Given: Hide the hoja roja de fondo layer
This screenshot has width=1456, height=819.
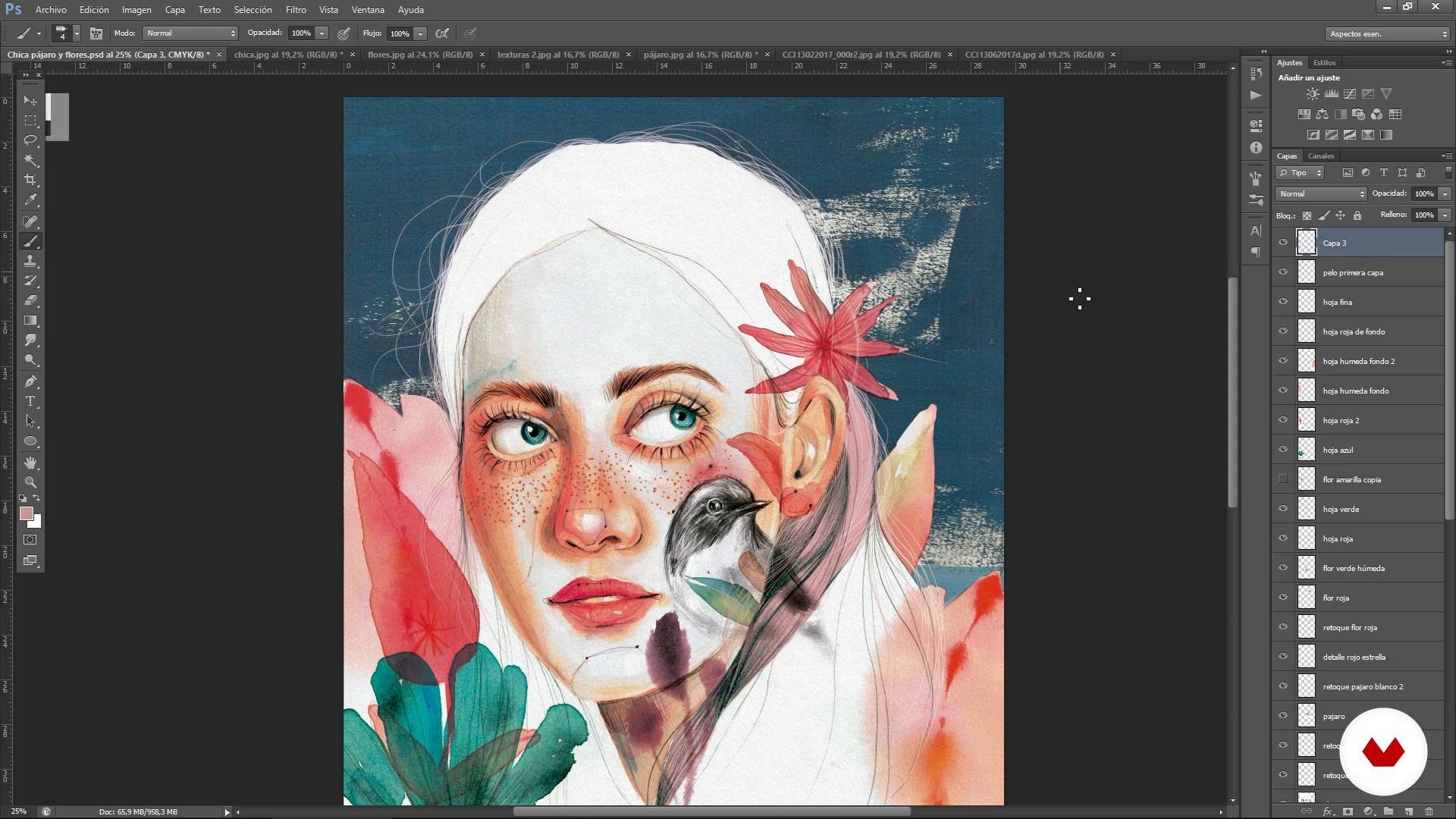Looking at the screenshot, I should (x=1283, y=331).
